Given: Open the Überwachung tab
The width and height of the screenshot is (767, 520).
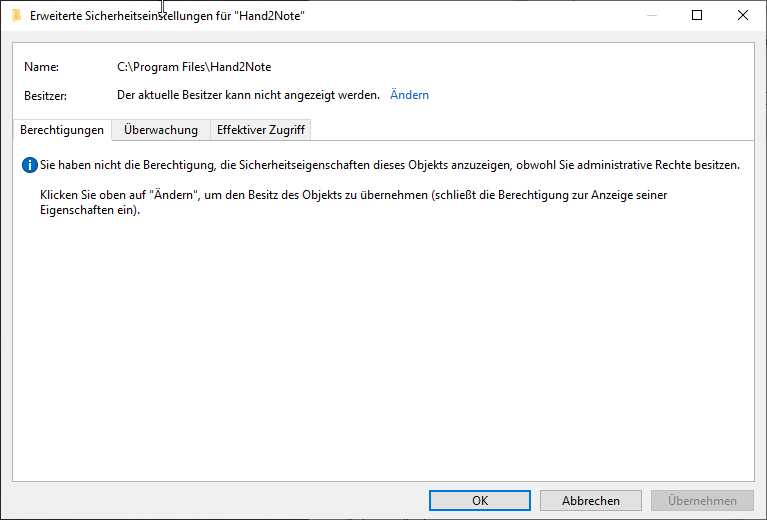Looking at the screenshot, I should tap(161, 130).
